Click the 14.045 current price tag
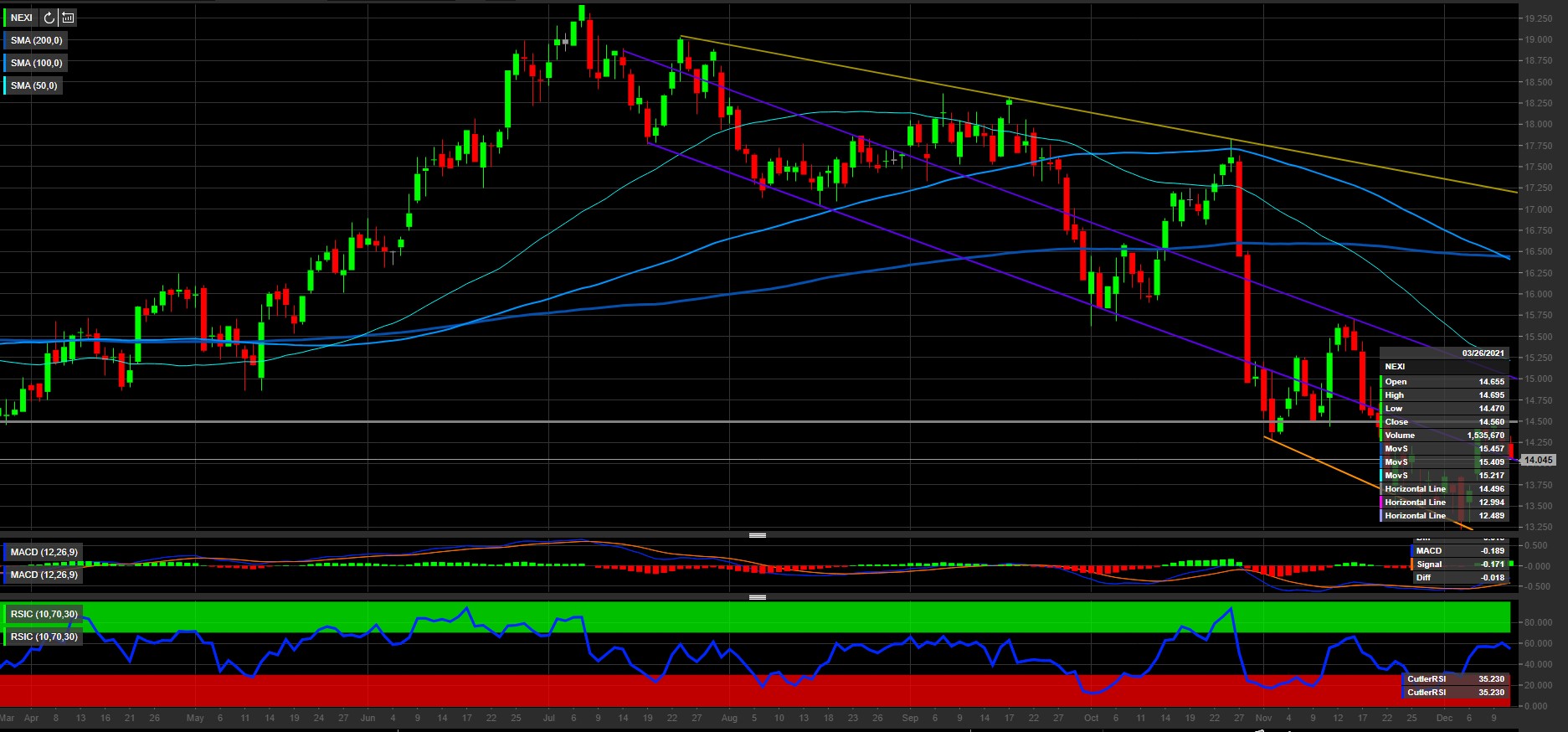The width and height of the screenshot is (1568, 732). pyautogui.click(x=1539, y=460)
